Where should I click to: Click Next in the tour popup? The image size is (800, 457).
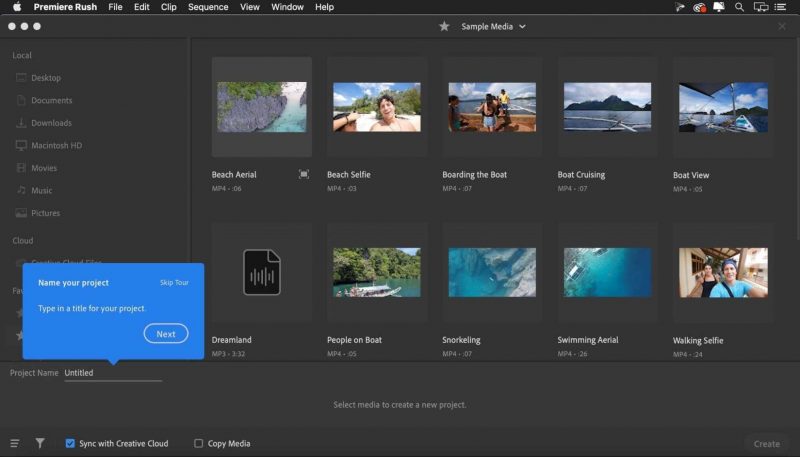(166, 334)
